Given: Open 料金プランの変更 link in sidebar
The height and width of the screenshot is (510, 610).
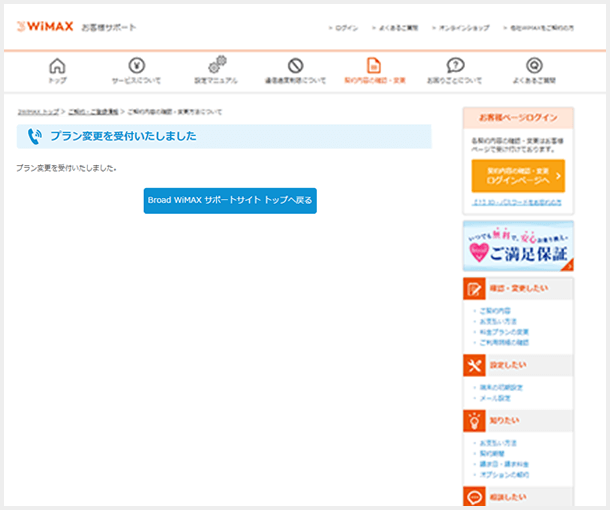Looking at the screenshot, I should pyautogui.click(x=504, y=331).
